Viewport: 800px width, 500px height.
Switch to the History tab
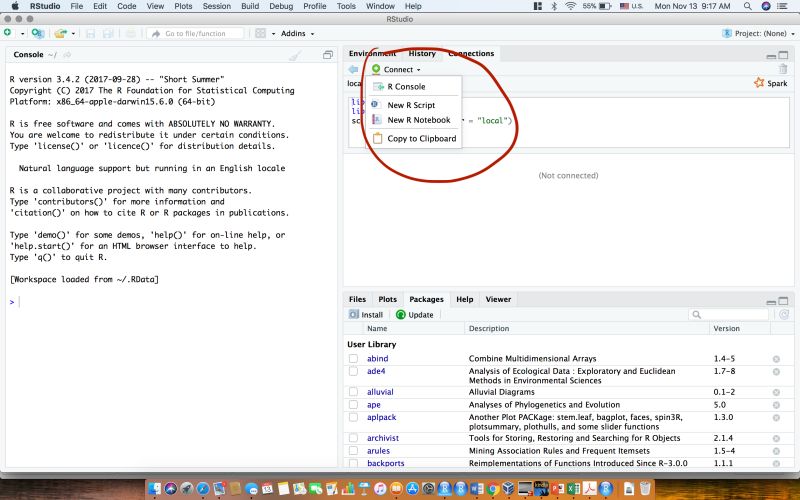pos(422,54)
